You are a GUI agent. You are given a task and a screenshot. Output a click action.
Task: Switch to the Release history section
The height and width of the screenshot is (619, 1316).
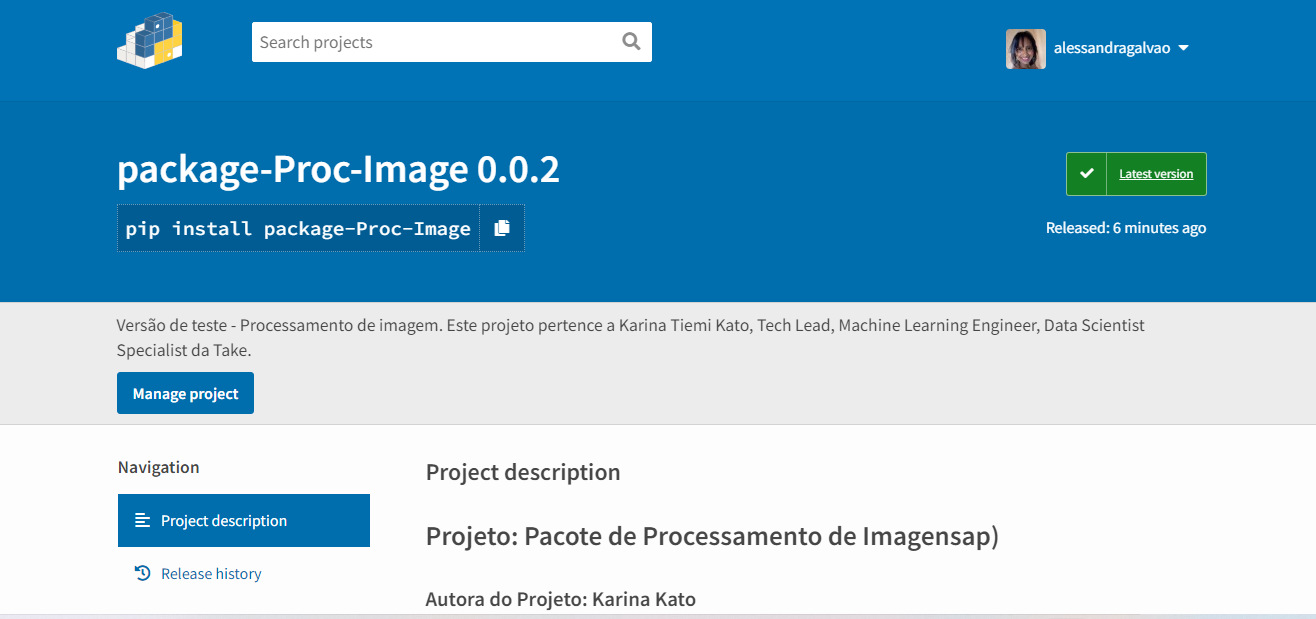(x=211, y=572)
